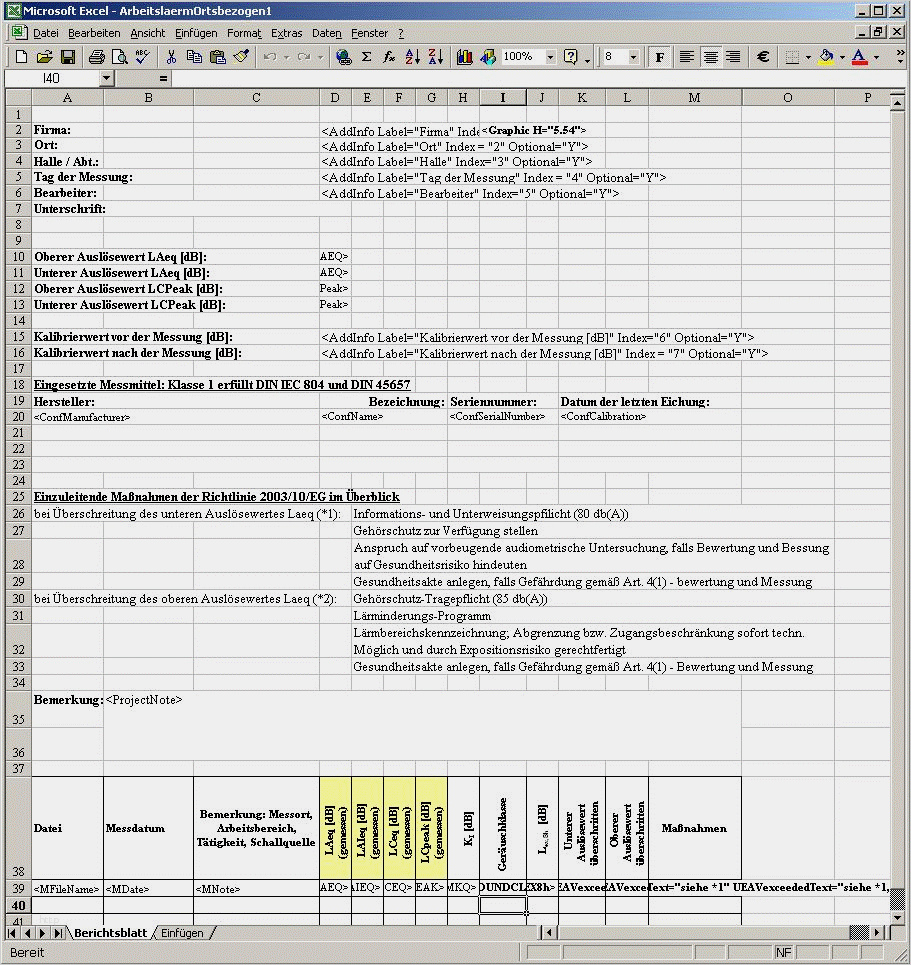911x965 pixels.
Task: Open the Borders dropdown arrow
Action: click(x=808, y=57)
